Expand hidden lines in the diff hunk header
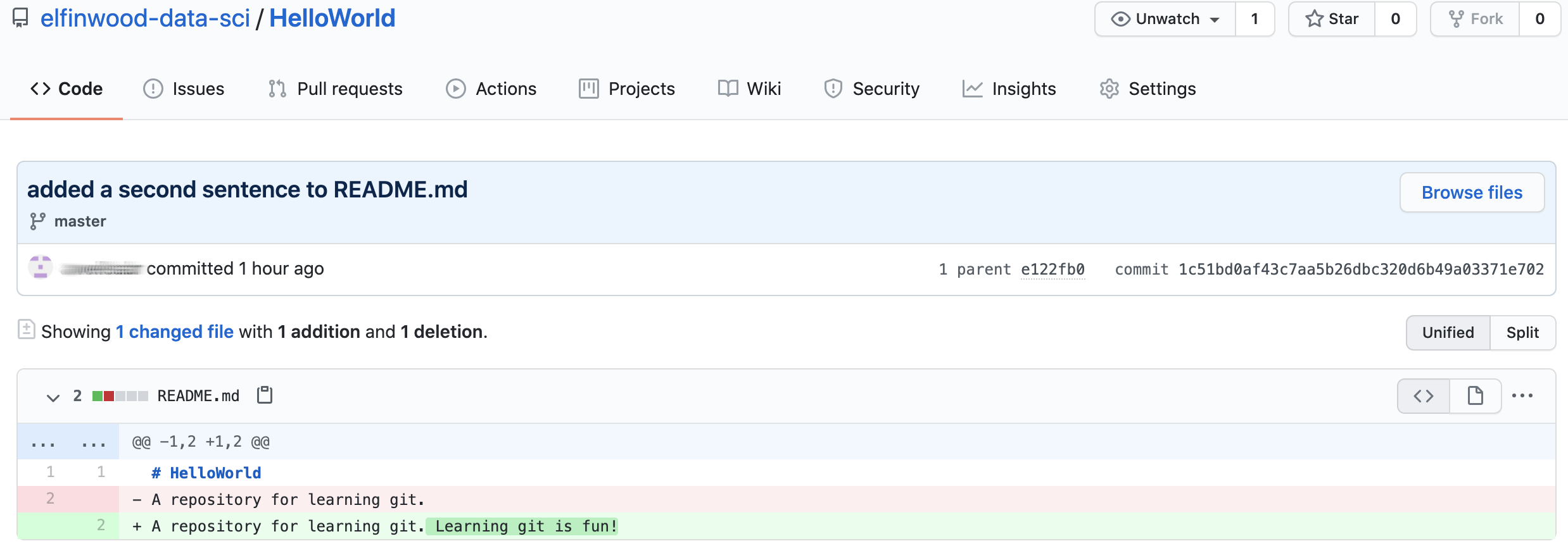The height and width of the screenshot is (553, 1568). 68,442
